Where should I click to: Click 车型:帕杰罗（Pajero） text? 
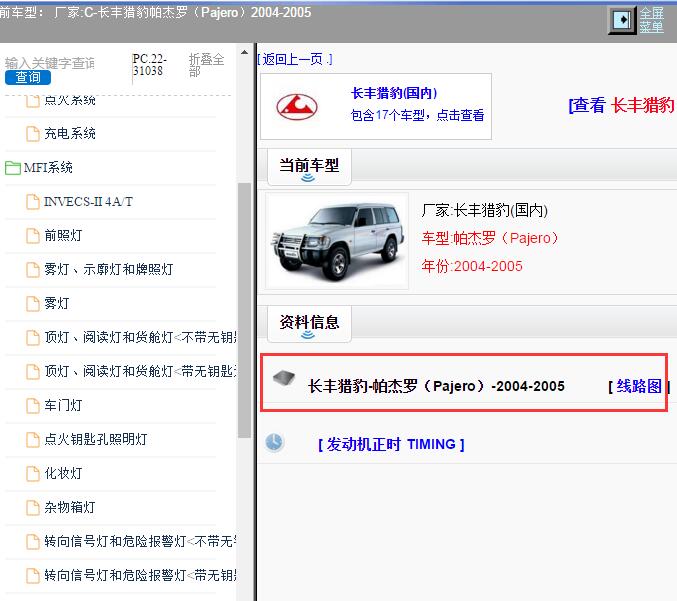490,238
